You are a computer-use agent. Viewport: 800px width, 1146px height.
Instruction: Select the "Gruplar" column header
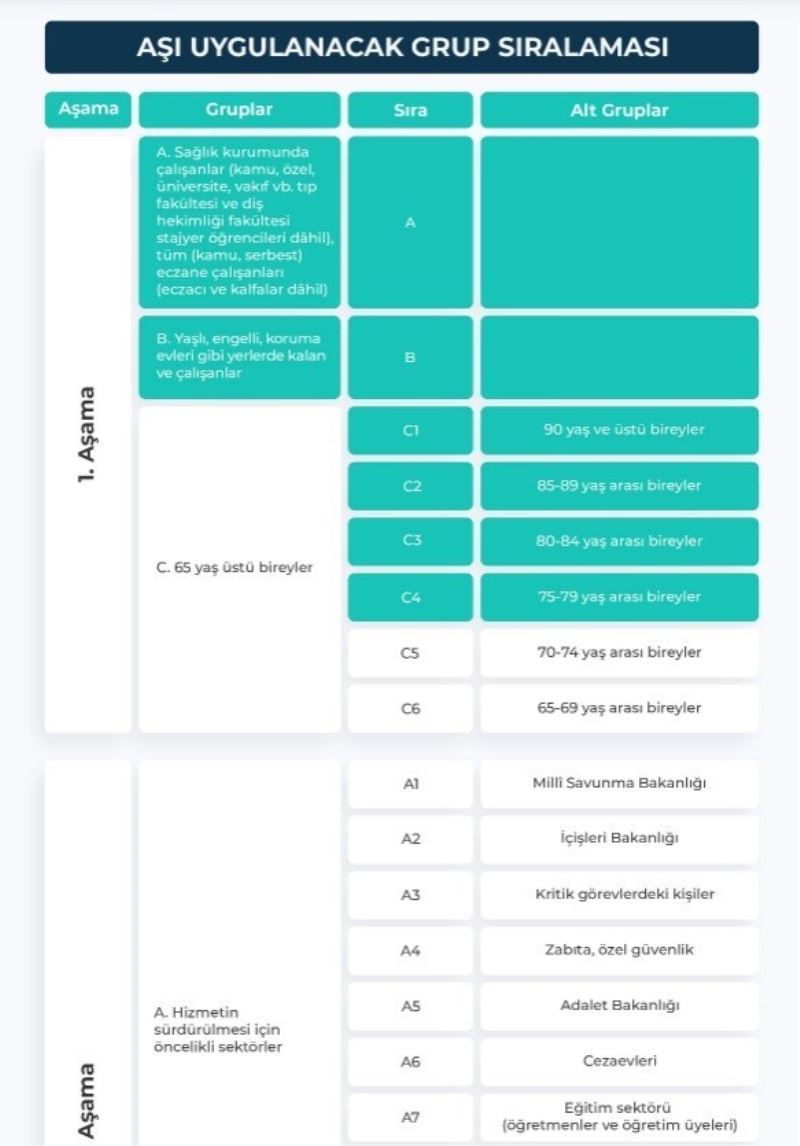click(239, 110)
